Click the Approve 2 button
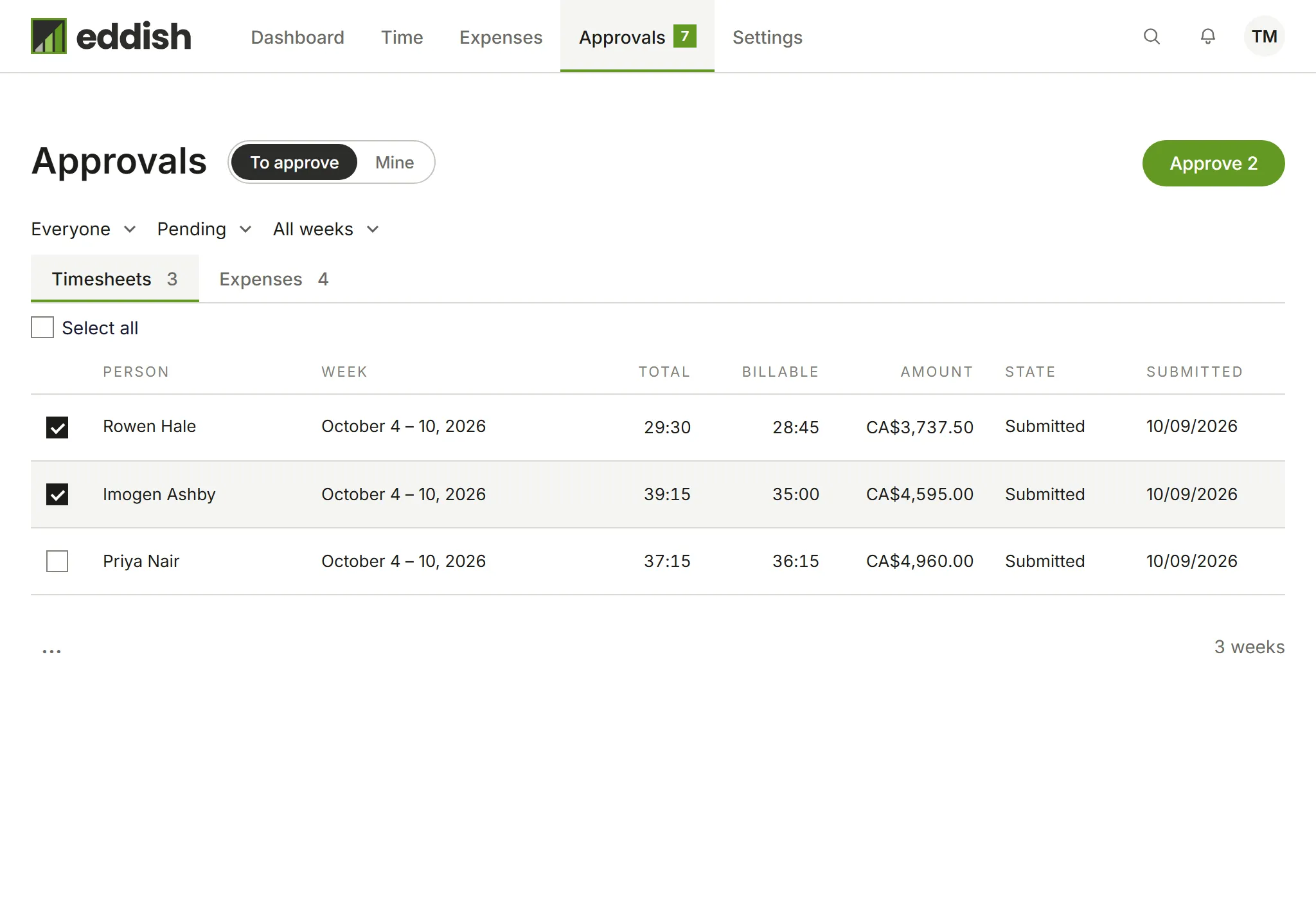Image resolution: width=1316 pixels, height=900 pixels. click(x=1213, y=163)
